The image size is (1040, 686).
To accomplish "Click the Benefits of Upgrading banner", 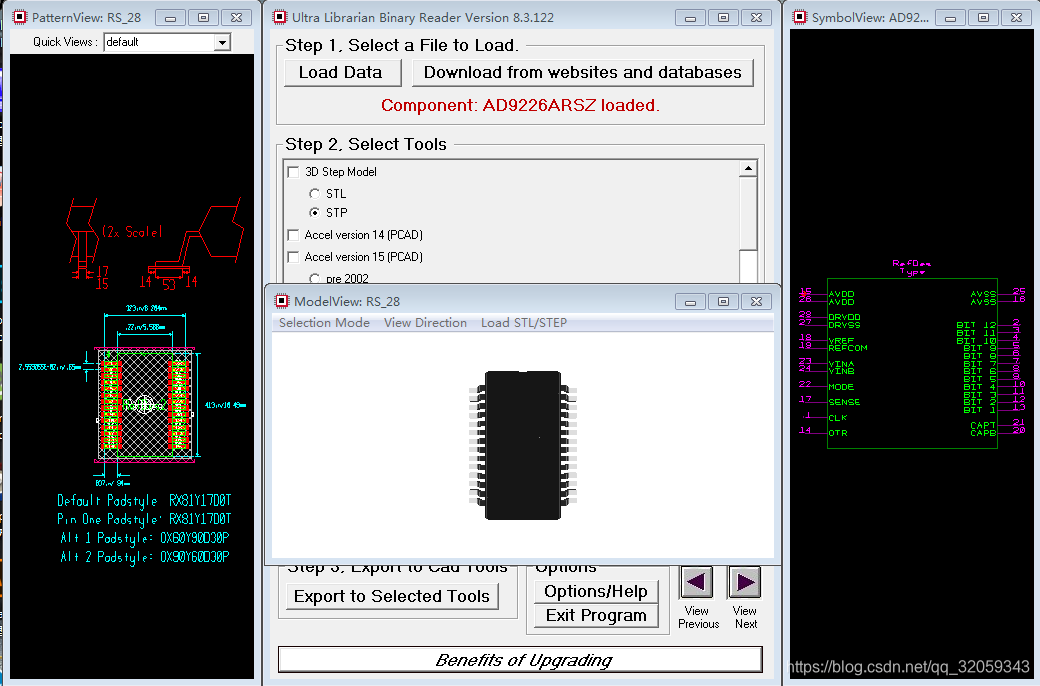I will [x=521, y=659].
